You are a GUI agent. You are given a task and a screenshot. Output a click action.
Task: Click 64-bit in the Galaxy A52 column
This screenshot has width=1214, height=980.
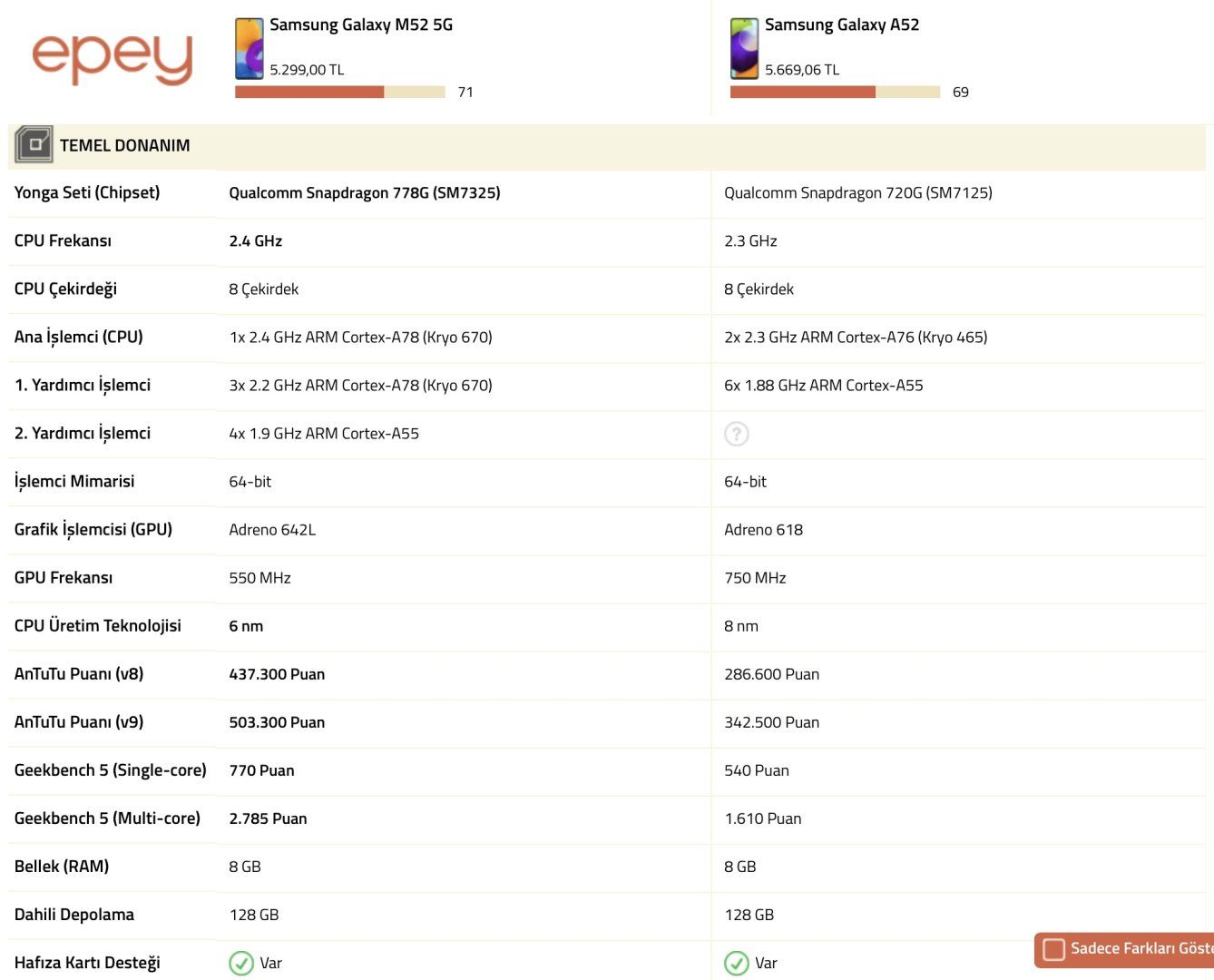(x=745, y=481)
